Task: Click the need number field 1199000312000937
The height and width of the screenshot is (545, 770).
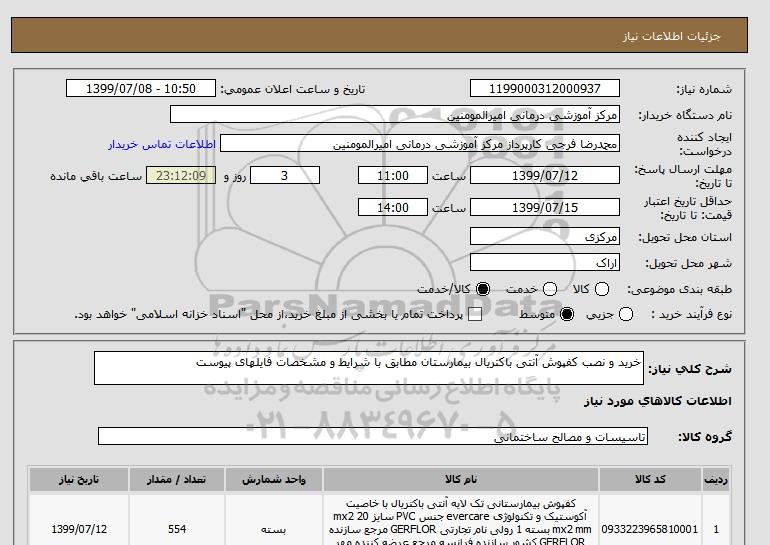Action: click(545, 88)
